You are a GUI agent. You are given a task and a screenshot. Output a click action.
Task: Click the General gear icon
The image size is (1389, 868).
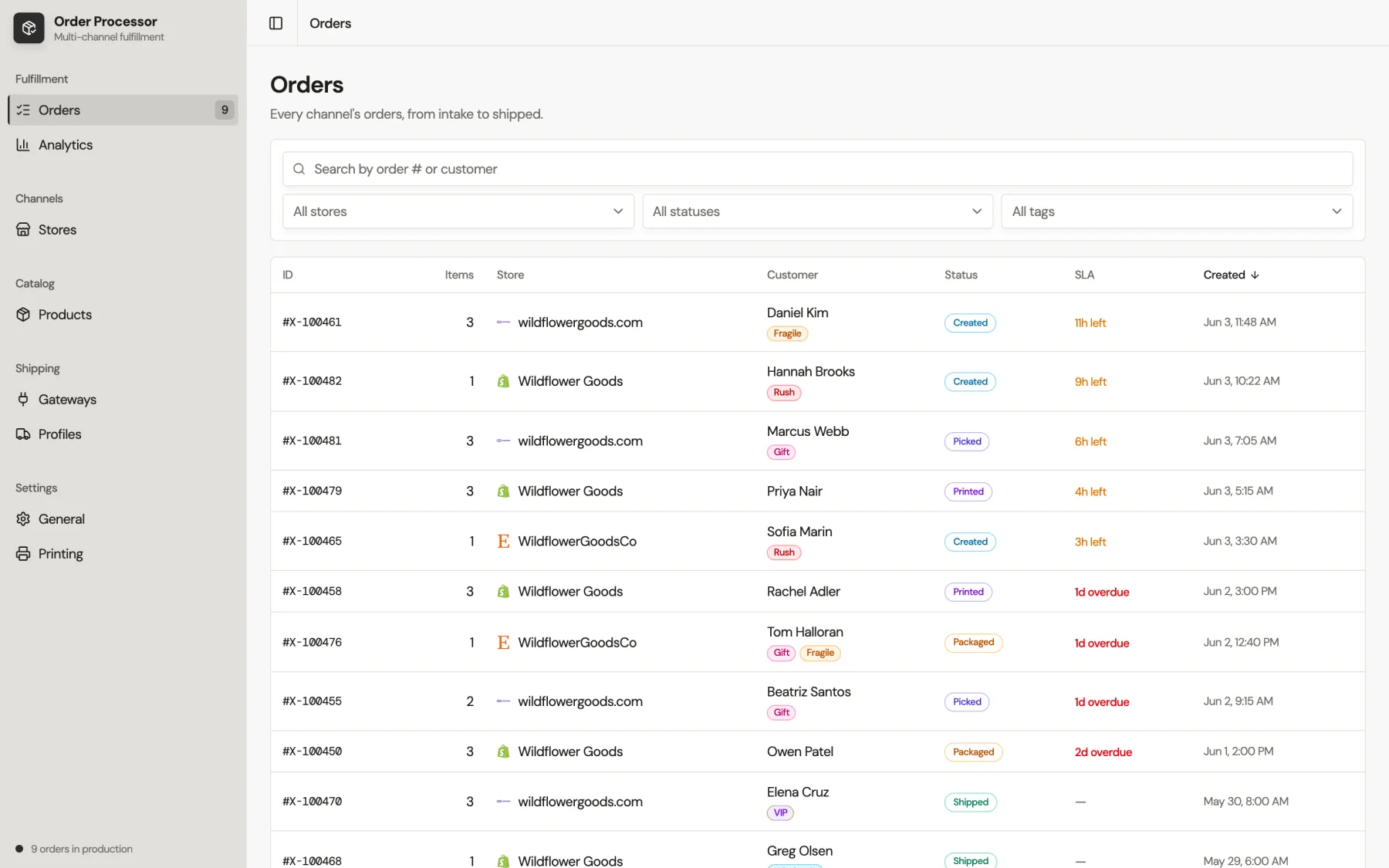[23, 519]
